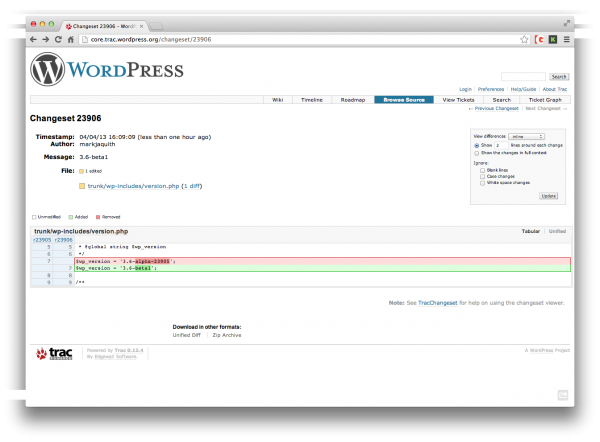Select the Show lines around each change radio
600x442 pixels.
(476, 146)
